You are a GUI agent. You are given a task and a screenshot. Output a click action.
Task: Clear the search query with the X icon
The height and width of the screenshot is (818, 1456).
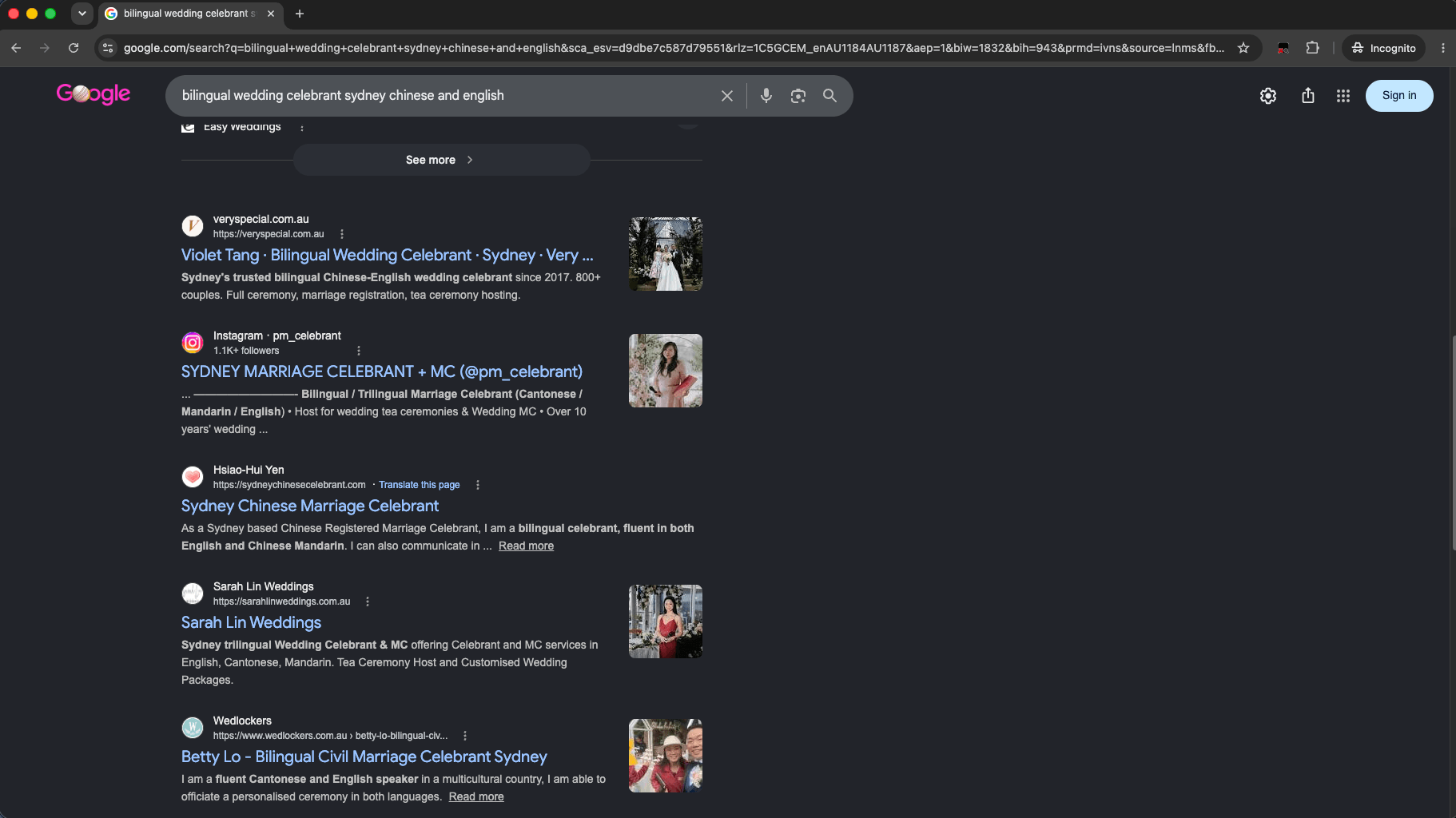[727, 96]
